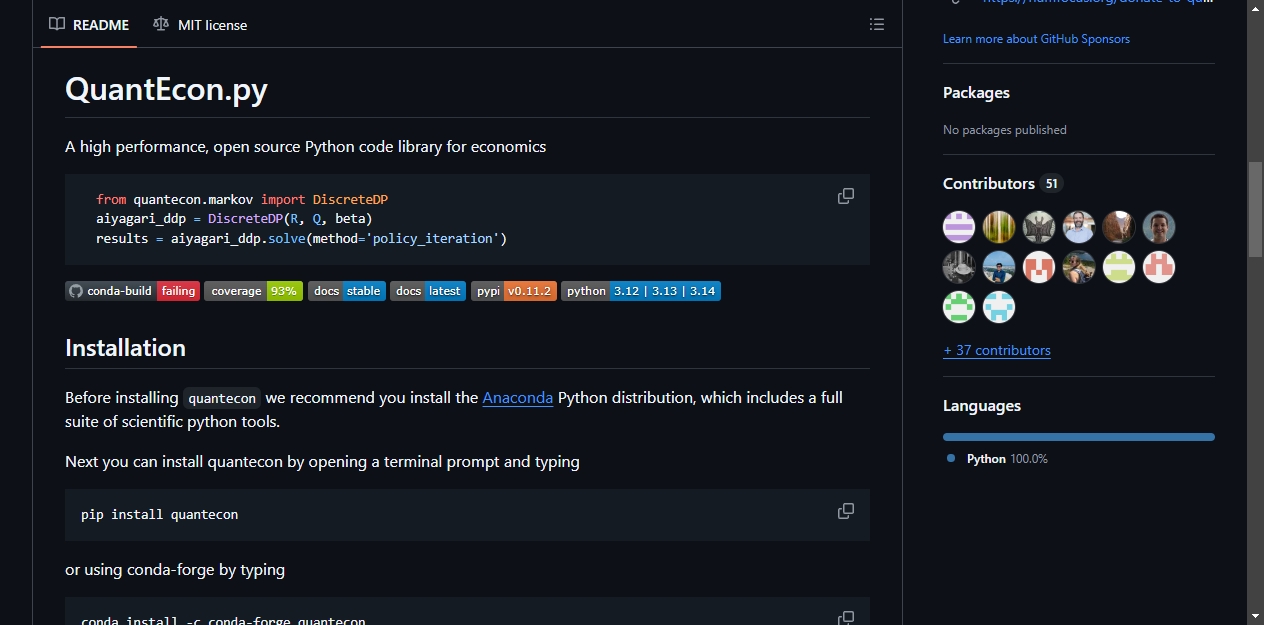Image resolution: width=1264 pixels, height=625 pixels.
Task: Click the 'No packages published' text
Action: tap(1005, 130)
